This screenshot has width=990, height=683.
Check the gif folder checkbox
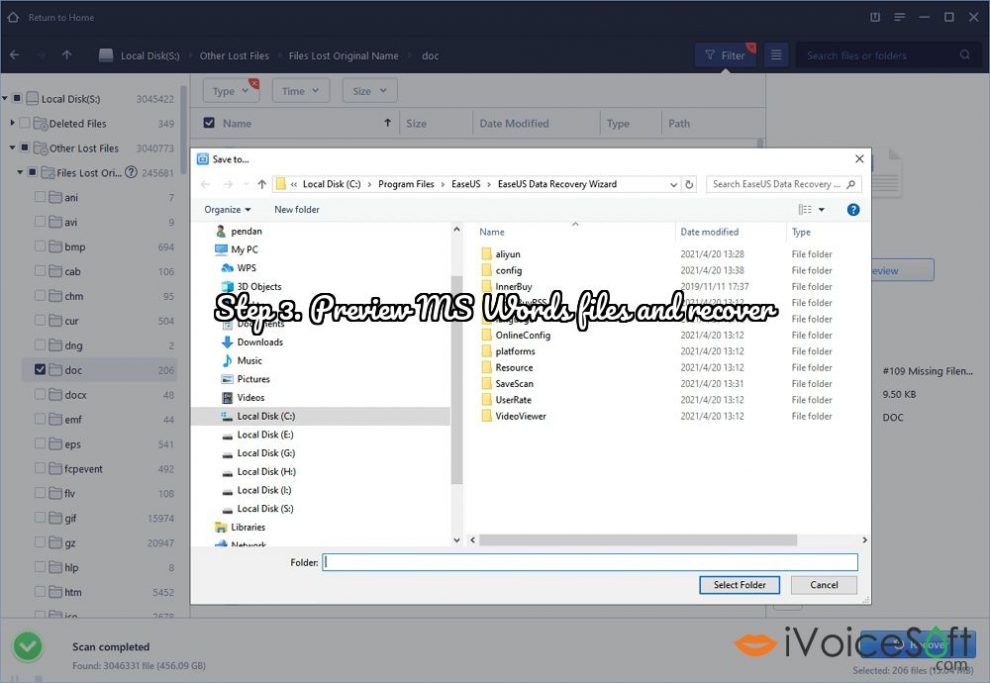pos(40,518)
